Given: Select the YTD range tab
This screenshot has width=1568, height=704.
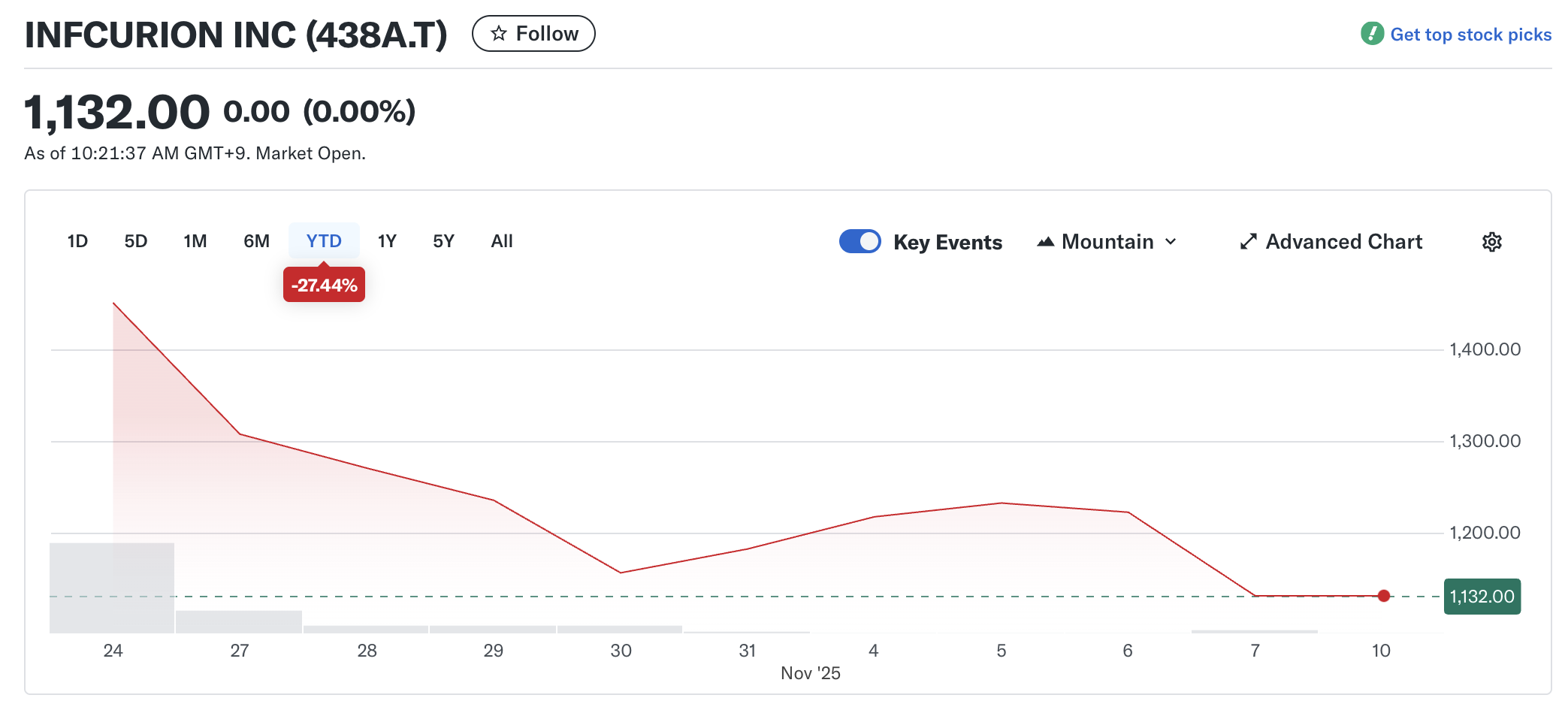Looking at the screenshot, I should coord(324,241).
